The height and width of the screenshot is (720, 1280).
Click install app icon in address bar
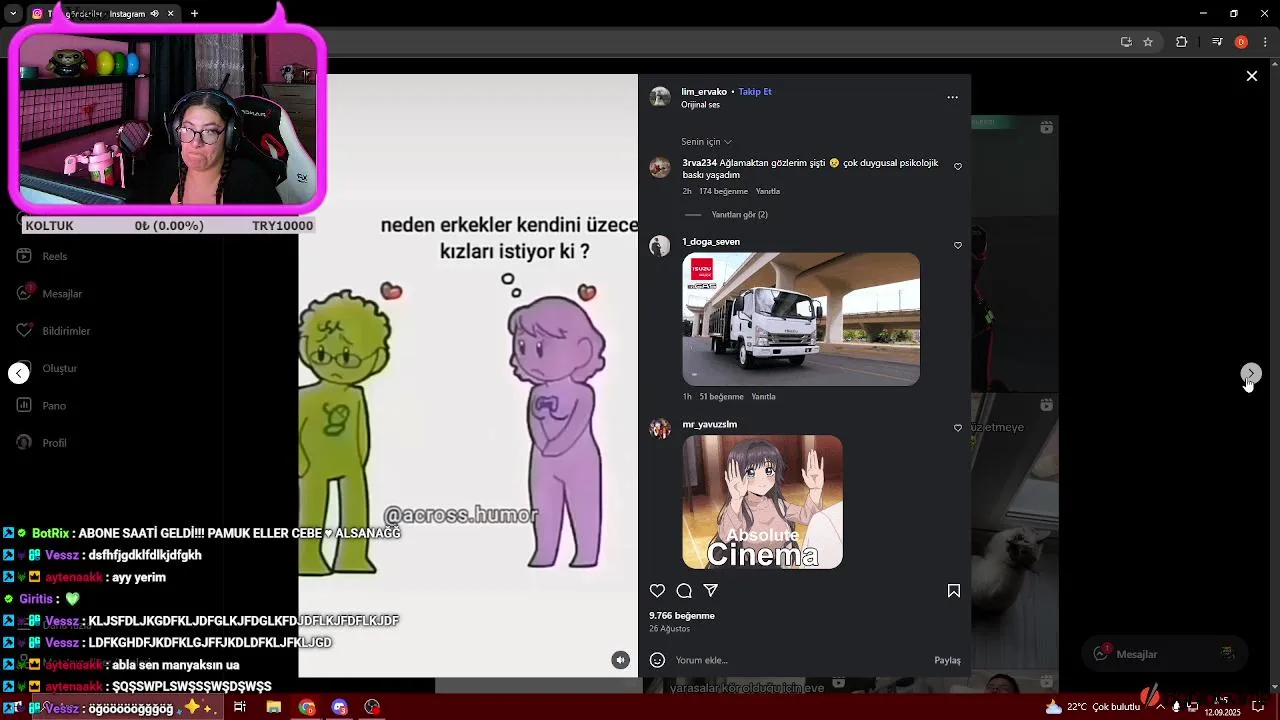coord(1126,42)
